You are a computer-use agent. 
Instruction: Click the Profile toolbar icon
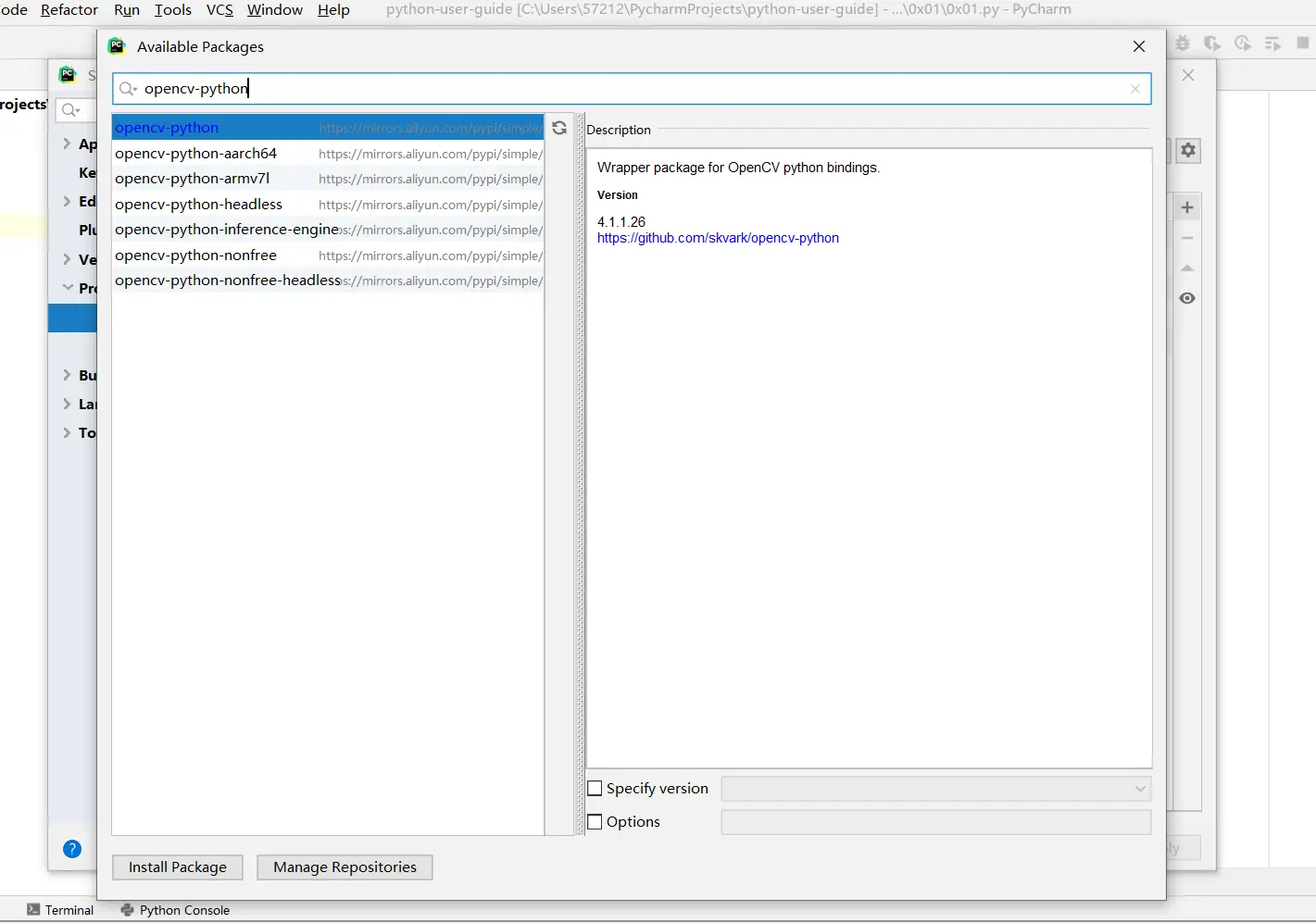[1243, 44]
